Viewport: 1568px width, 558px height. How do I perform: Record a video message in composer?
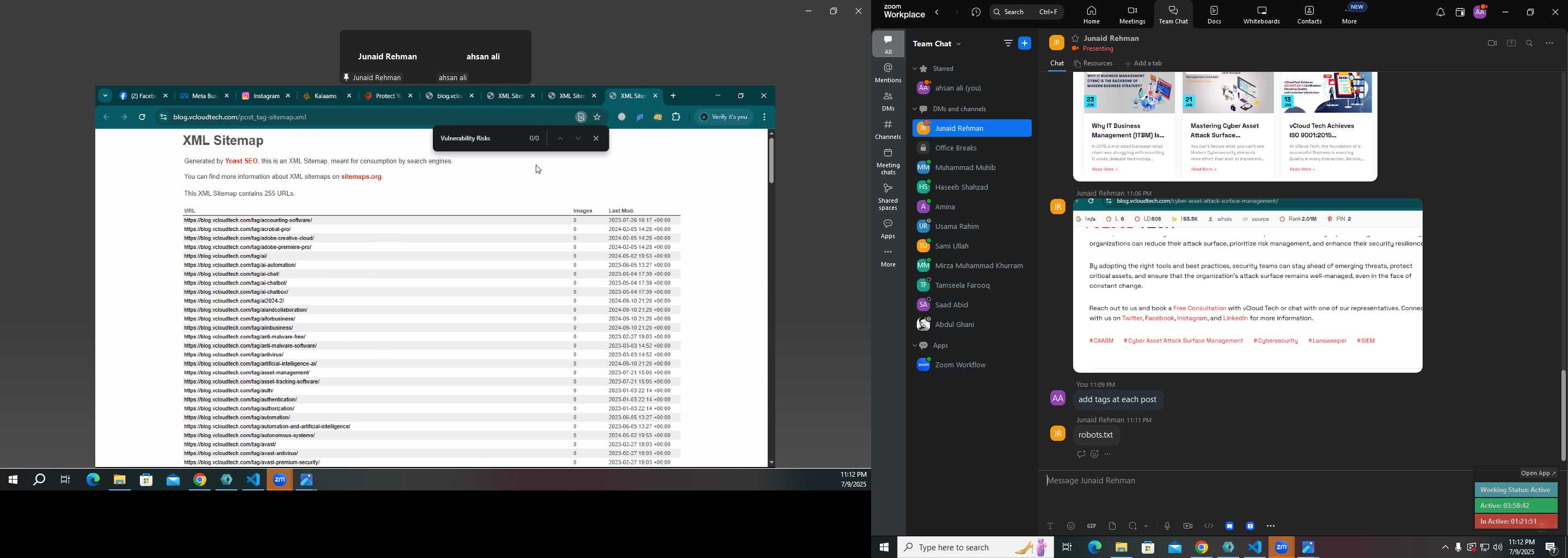(x=1187, y=526)
